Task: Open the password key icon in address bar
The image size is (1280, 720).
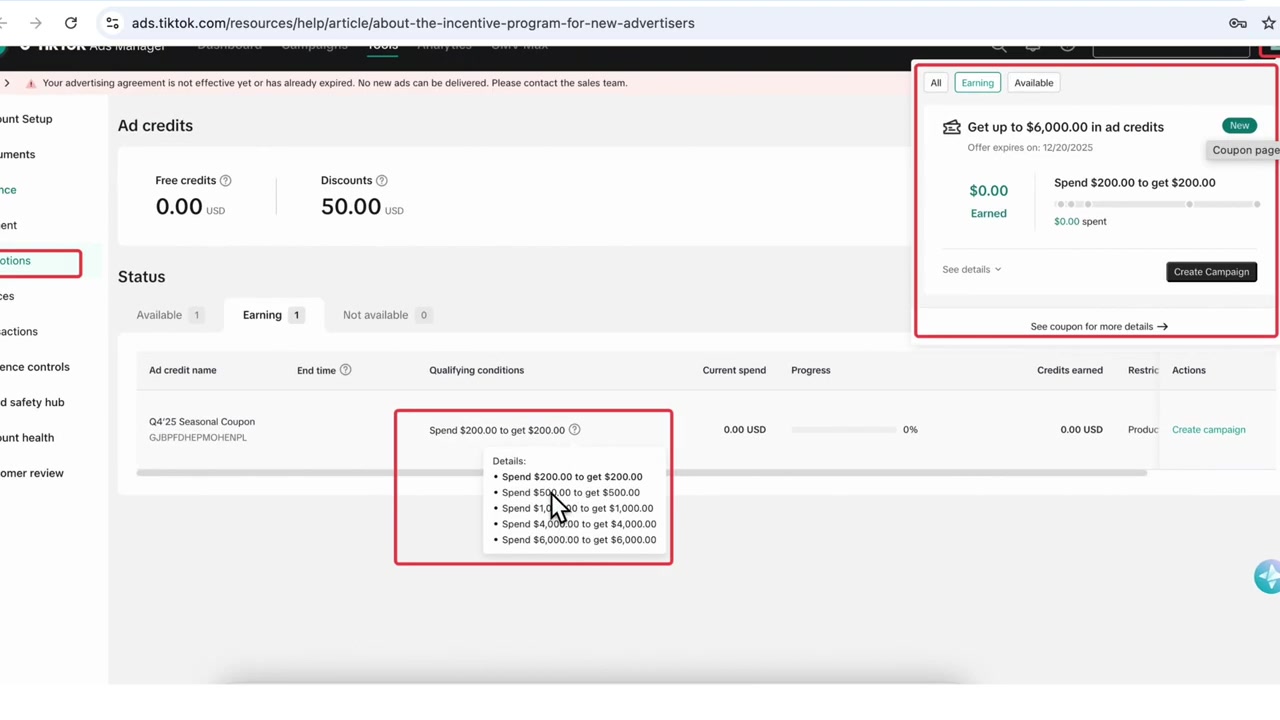Action: [1238, 23]
